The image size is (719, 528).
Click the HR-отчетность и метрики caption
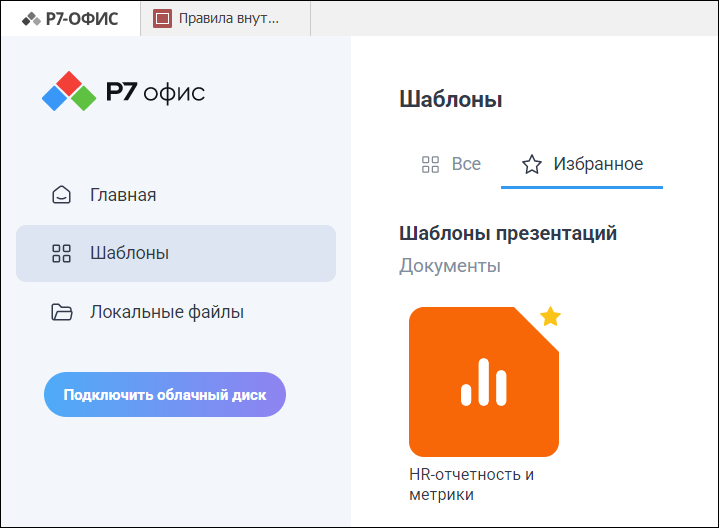[x=472, y=484]
